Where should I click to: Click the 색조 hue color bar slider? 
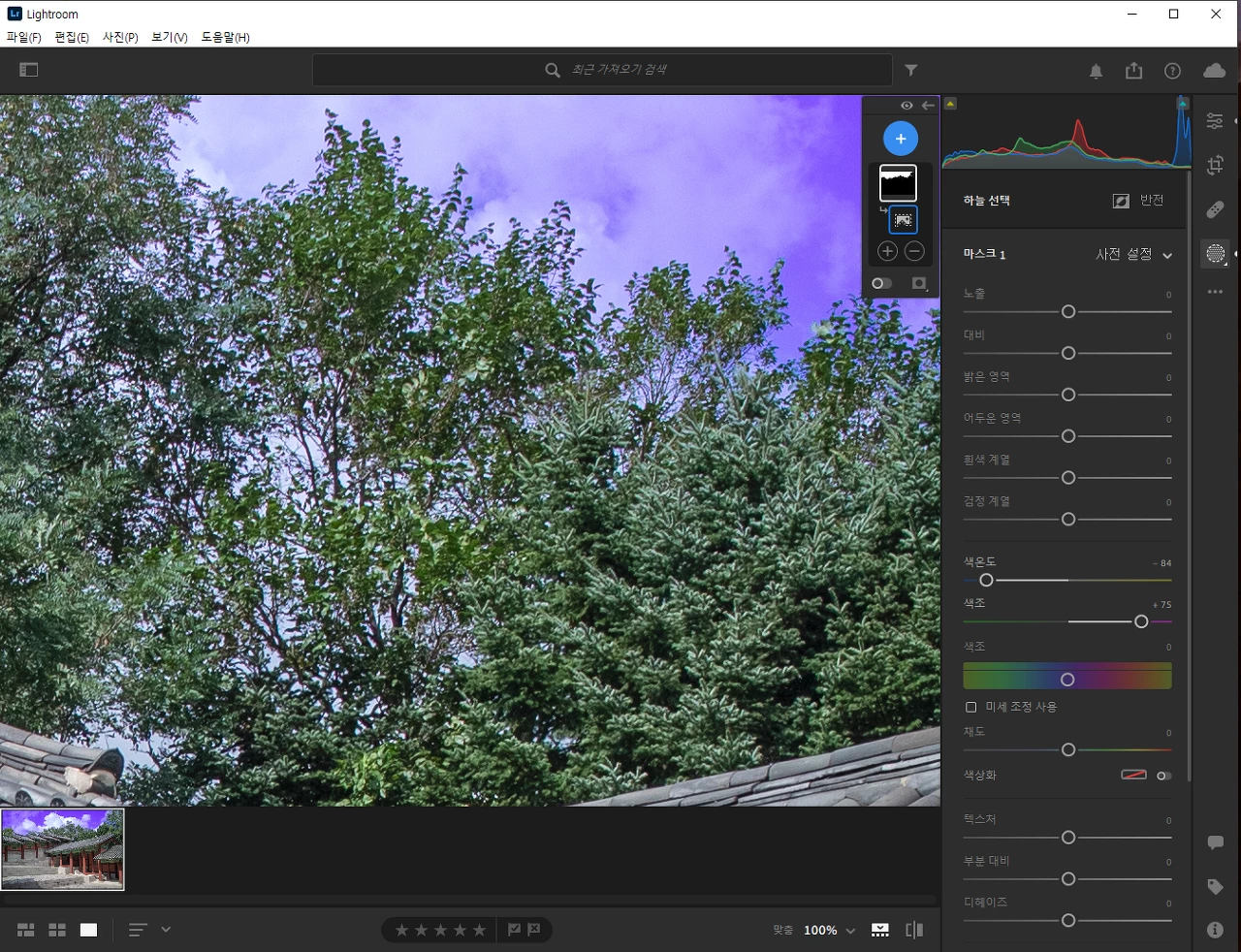[1067, 676]
